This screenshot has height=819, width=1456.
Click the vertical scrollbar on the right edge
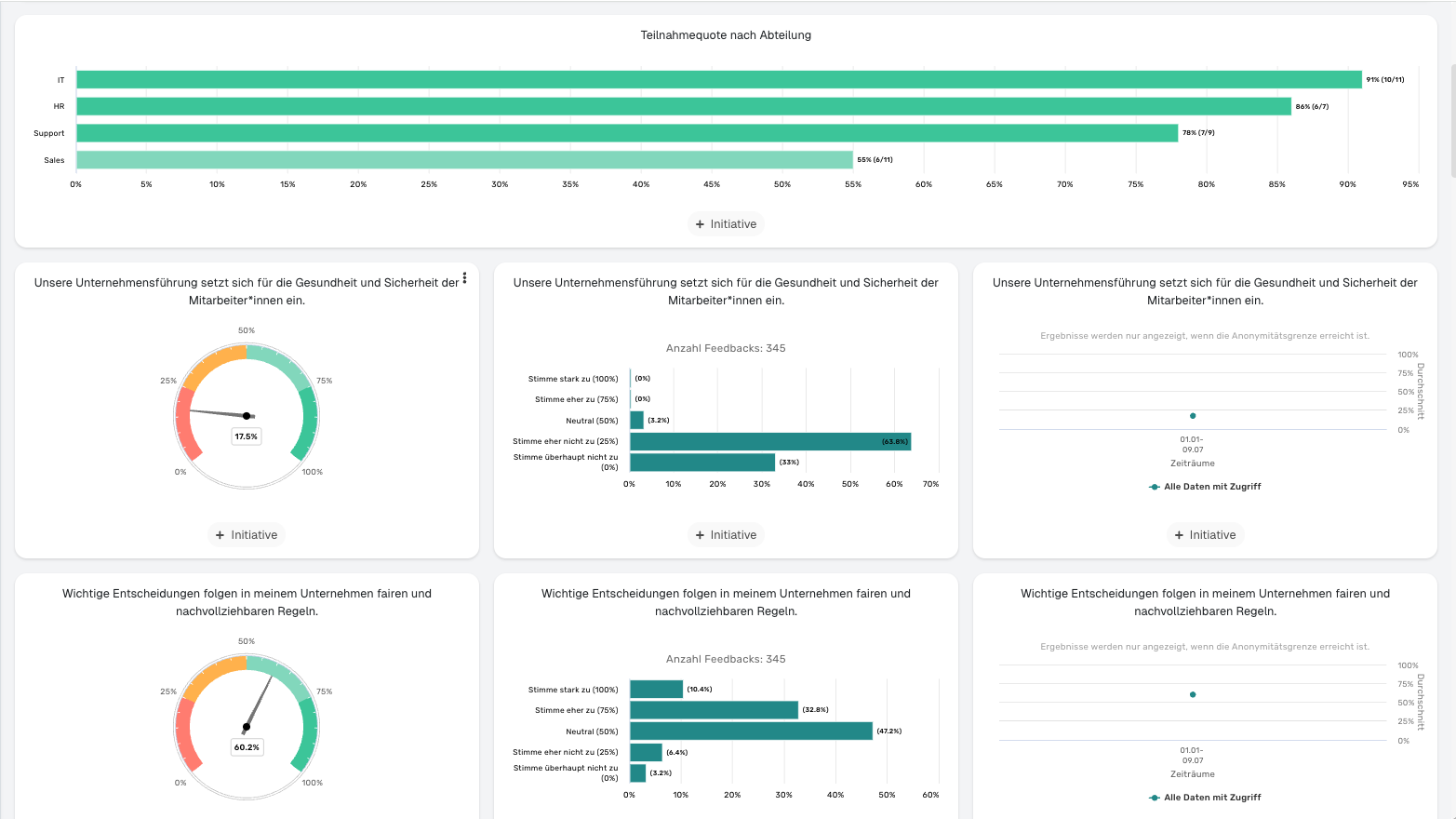(1452, 121)
